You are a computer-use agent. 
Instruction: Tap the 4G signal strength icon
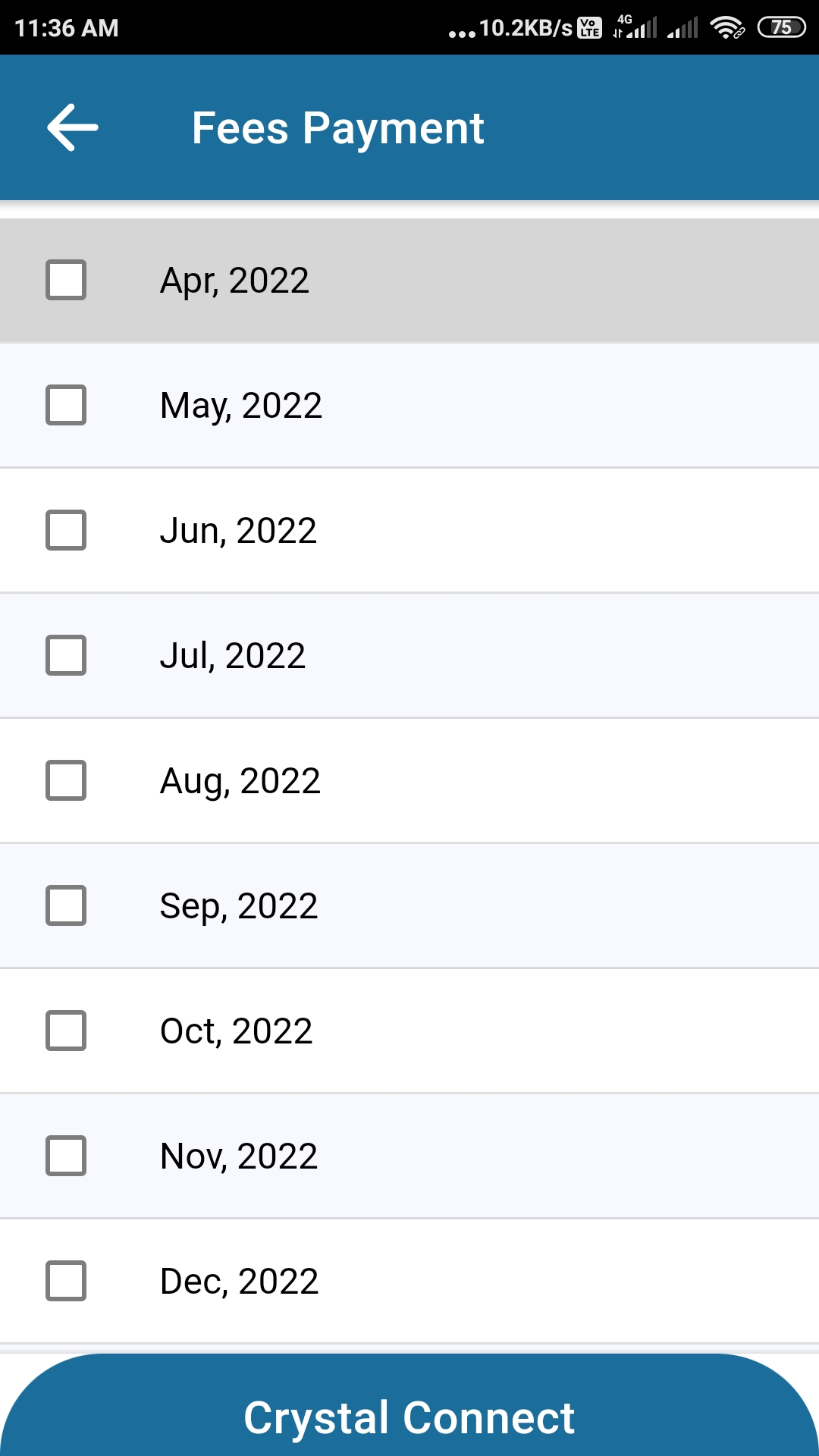[x=635, y=27]
